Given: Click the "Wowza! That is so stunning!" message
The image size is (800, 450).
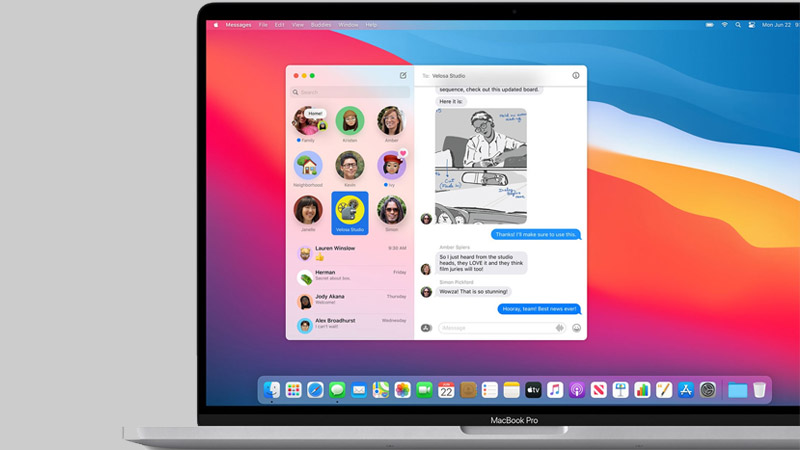Looking at the screenshot, I should (473, 292).
